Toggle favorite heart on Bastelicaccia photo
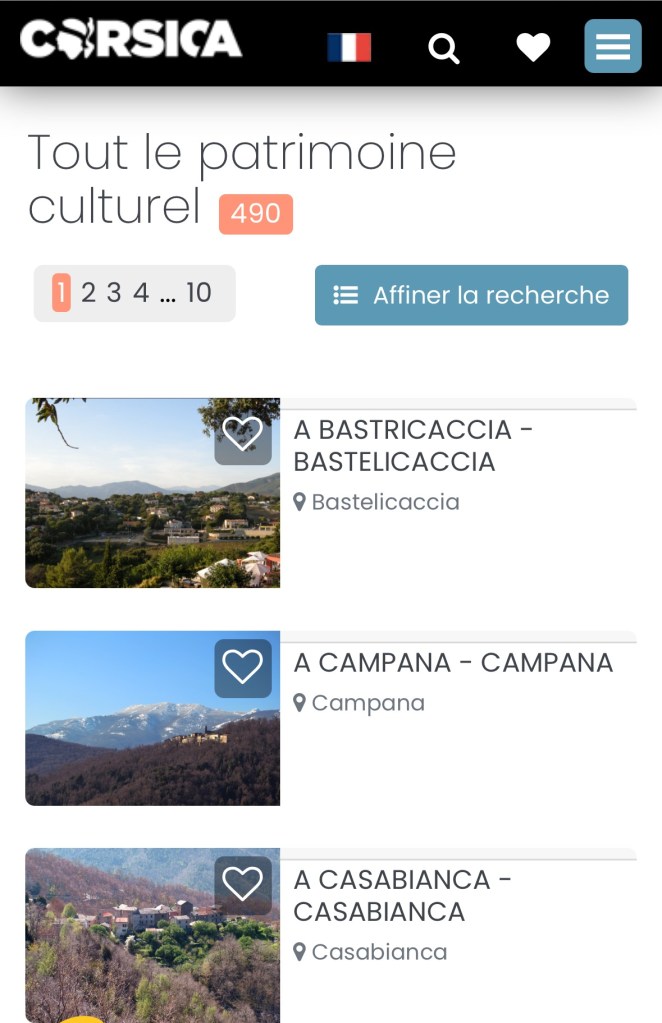The image size is (662, 1023). [242, 434]
